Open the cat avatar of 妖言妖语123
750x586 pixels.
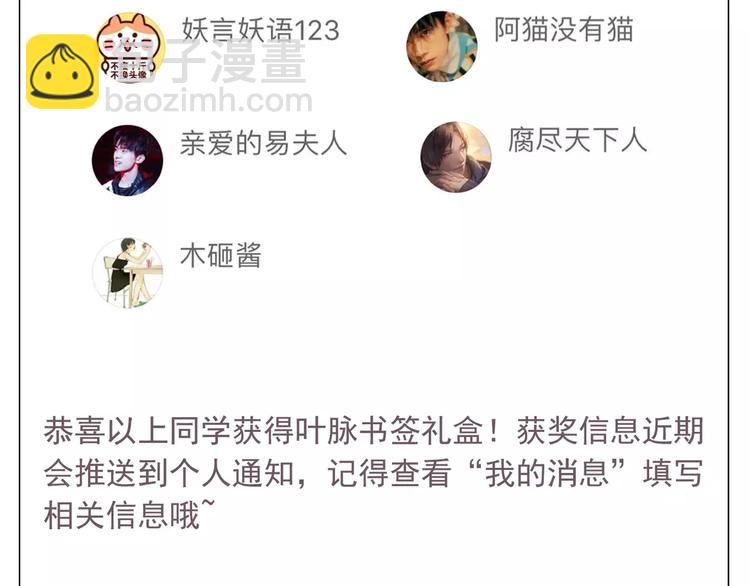[x=130, y=48]
